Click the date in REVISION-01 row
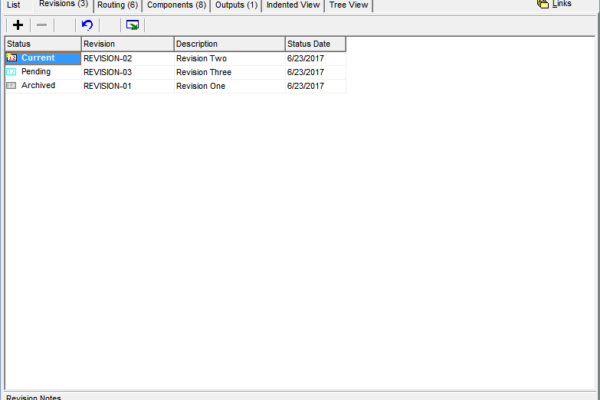The width and height of the screenshot is (600, 400). coord(316,86)
